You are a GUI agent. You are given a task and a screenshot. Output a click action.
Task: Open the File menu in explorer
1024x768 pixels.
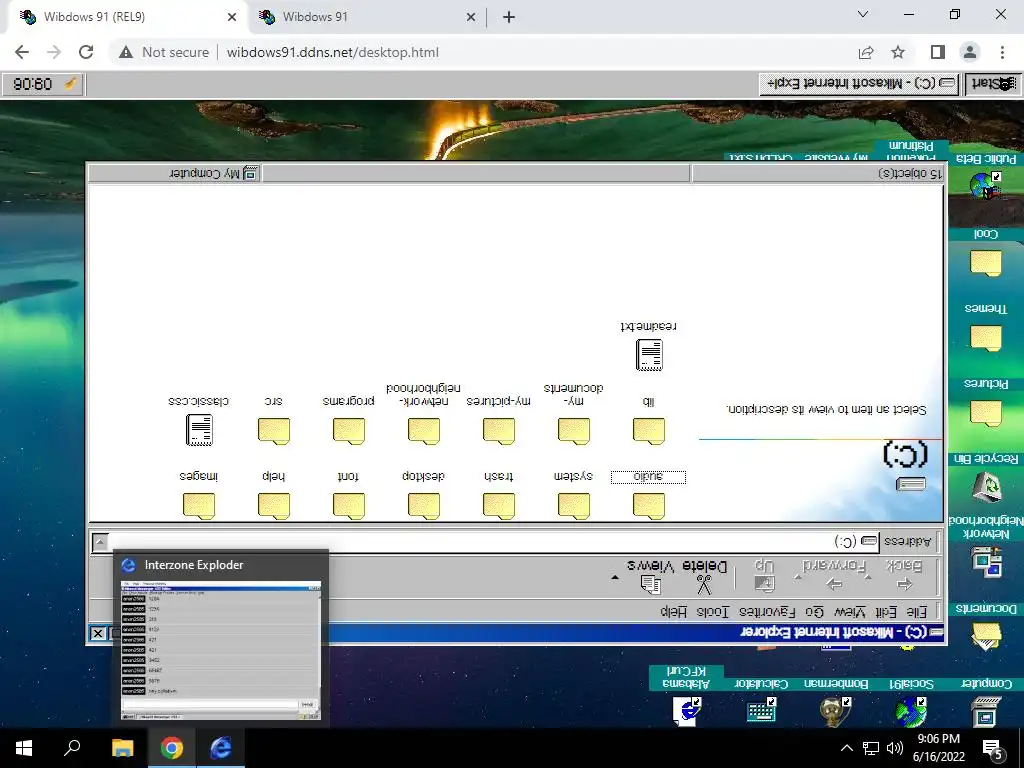point(917,612)
